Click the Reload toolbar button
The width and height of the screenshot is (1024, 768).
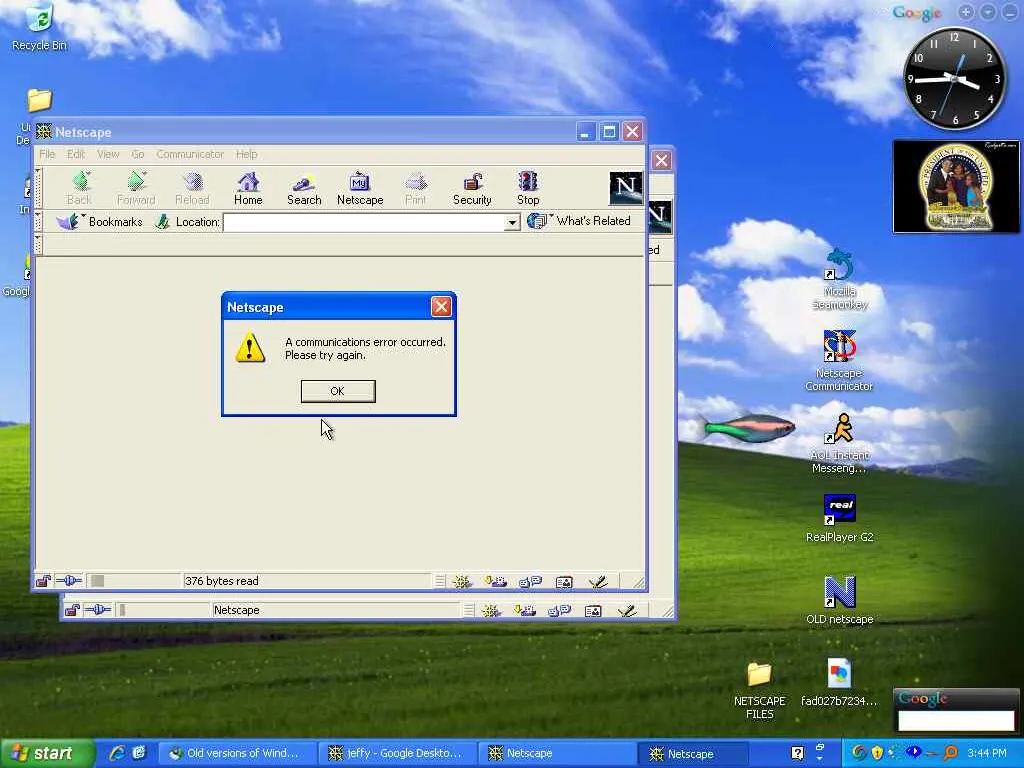click(192, 188)
